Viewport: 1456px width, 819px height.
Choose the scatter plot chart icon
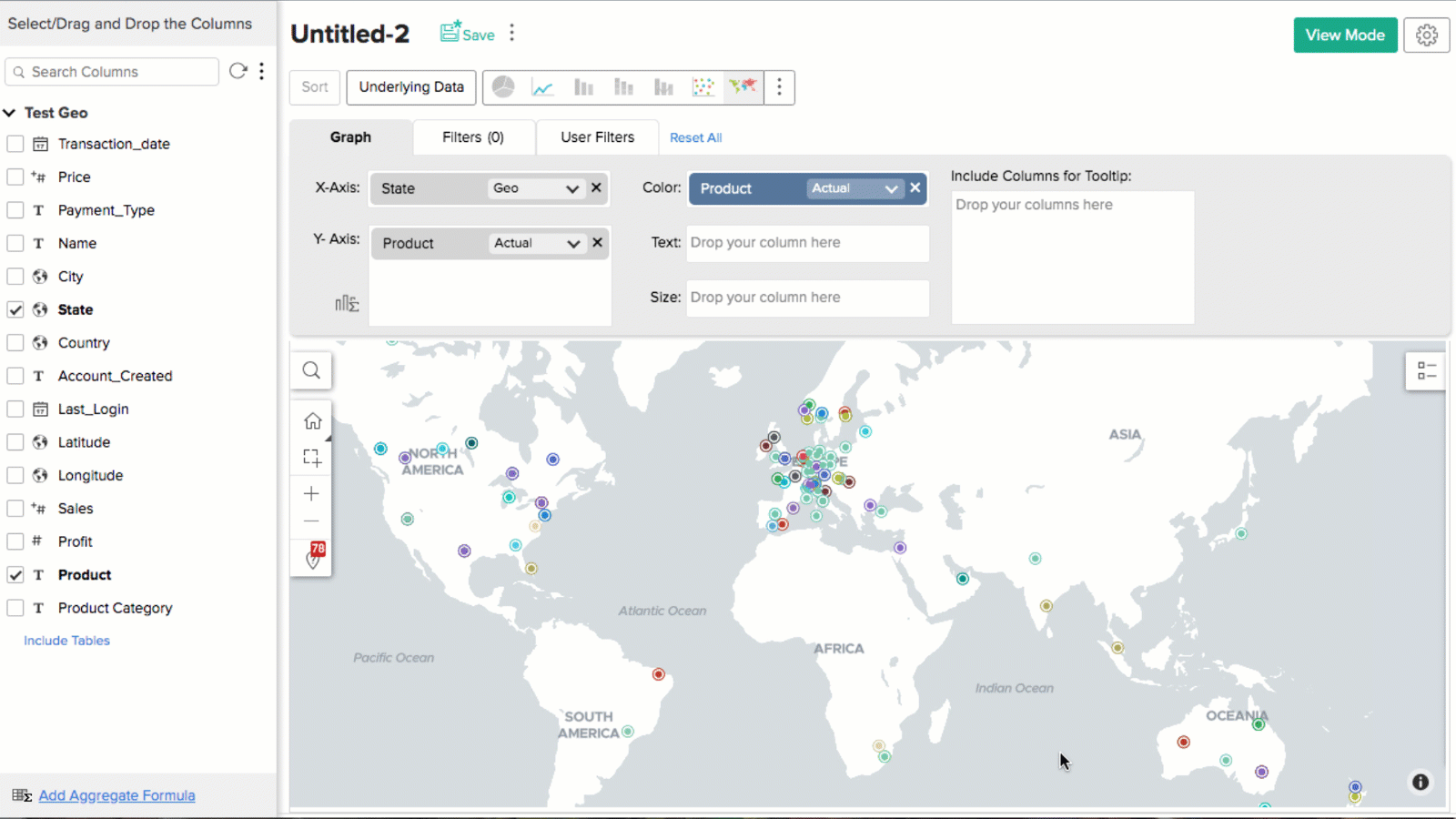(x=703, y=87)
